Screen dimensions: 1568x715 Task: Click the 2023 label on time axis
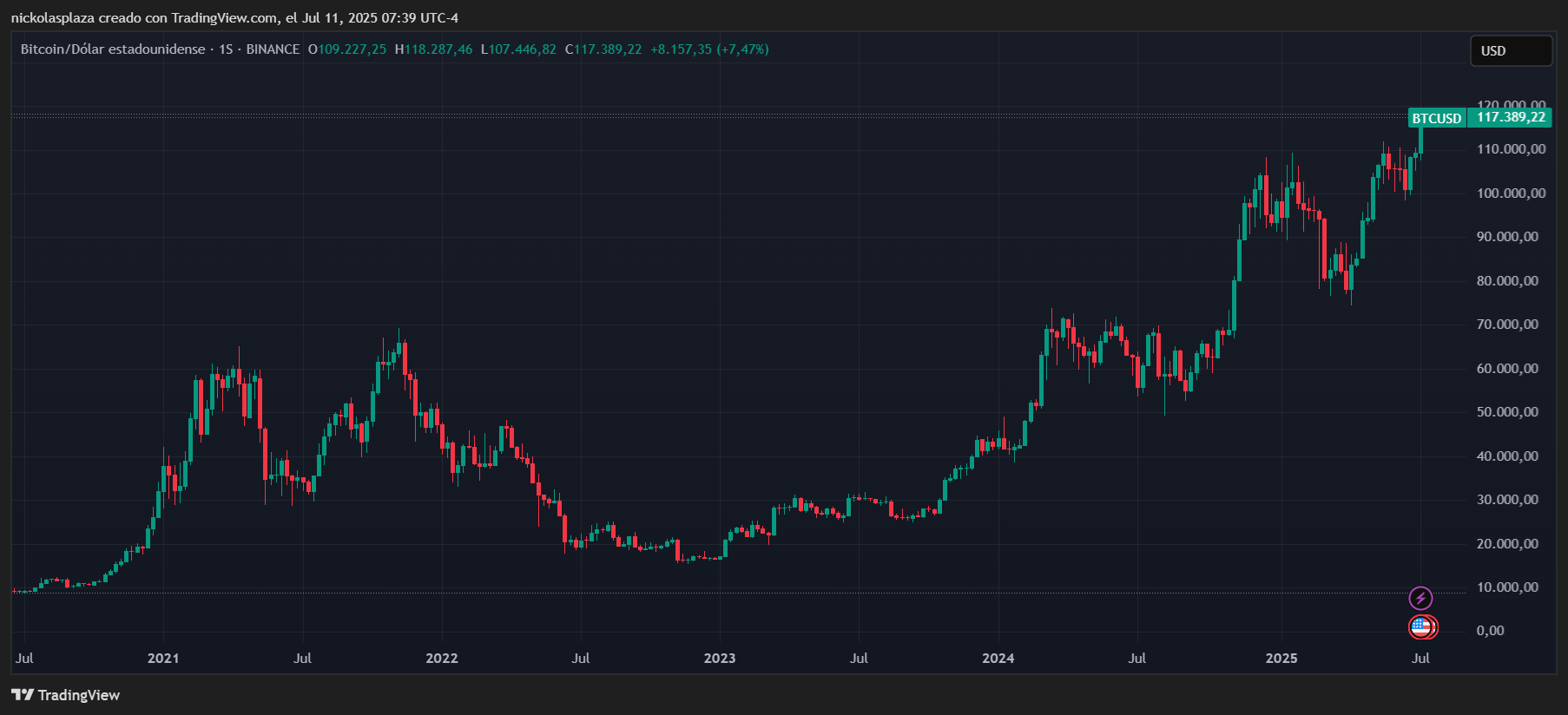pyautogui.click(x=720, y=659)
